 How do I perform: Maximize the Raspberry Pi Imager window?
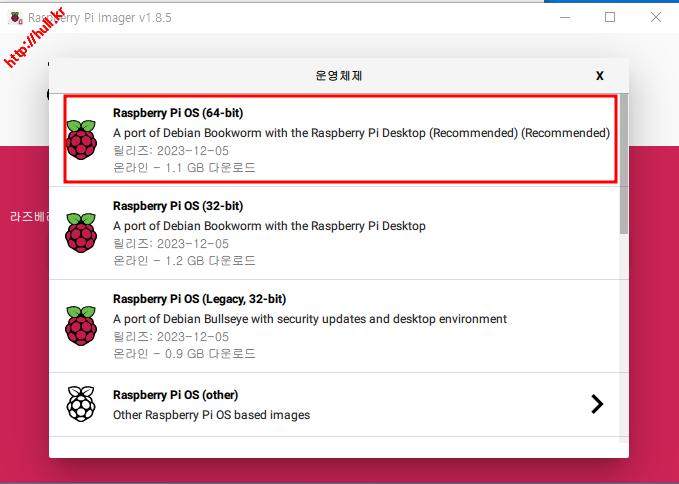click(610, 17)
